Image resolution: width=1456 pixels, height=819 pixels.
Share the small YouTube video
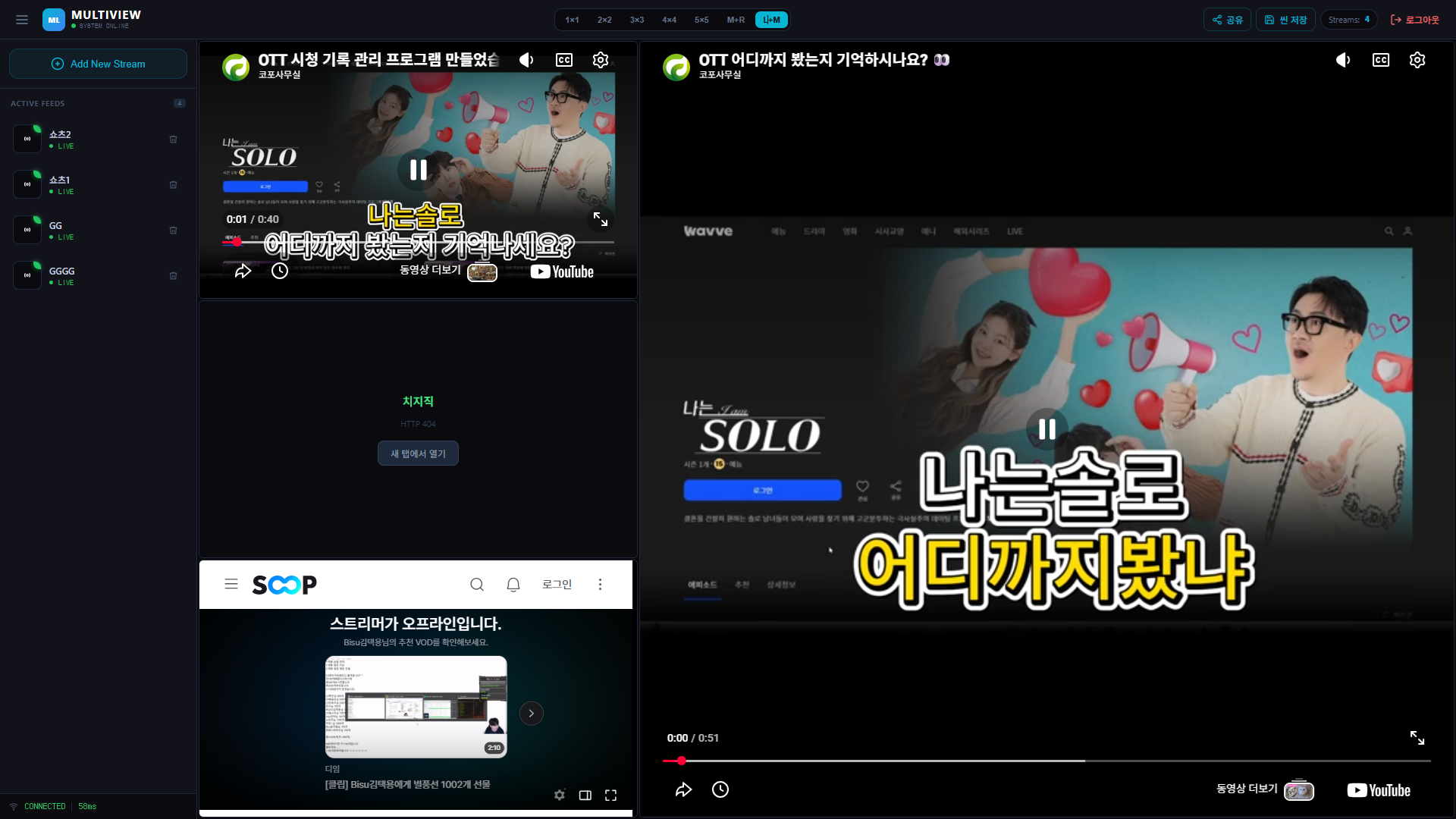(243, 271)
